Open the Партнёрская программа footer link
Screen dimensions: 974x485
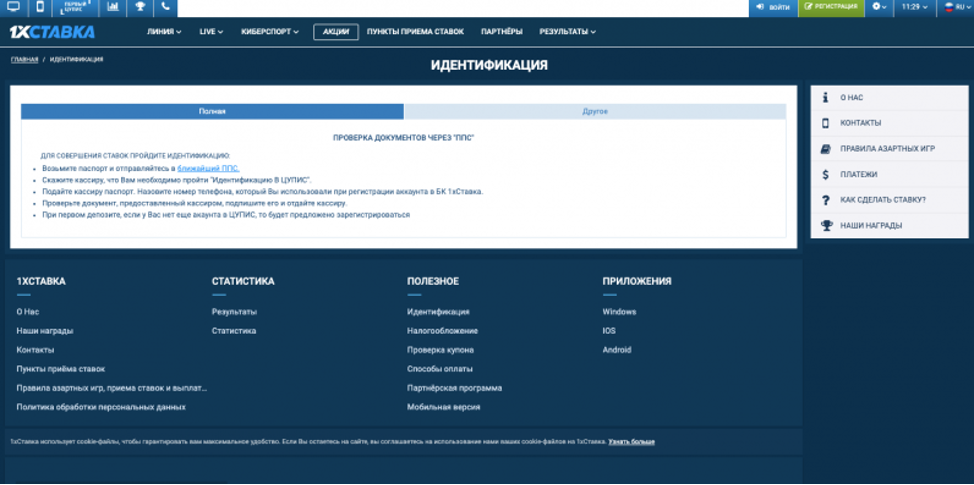coord(455,388)
